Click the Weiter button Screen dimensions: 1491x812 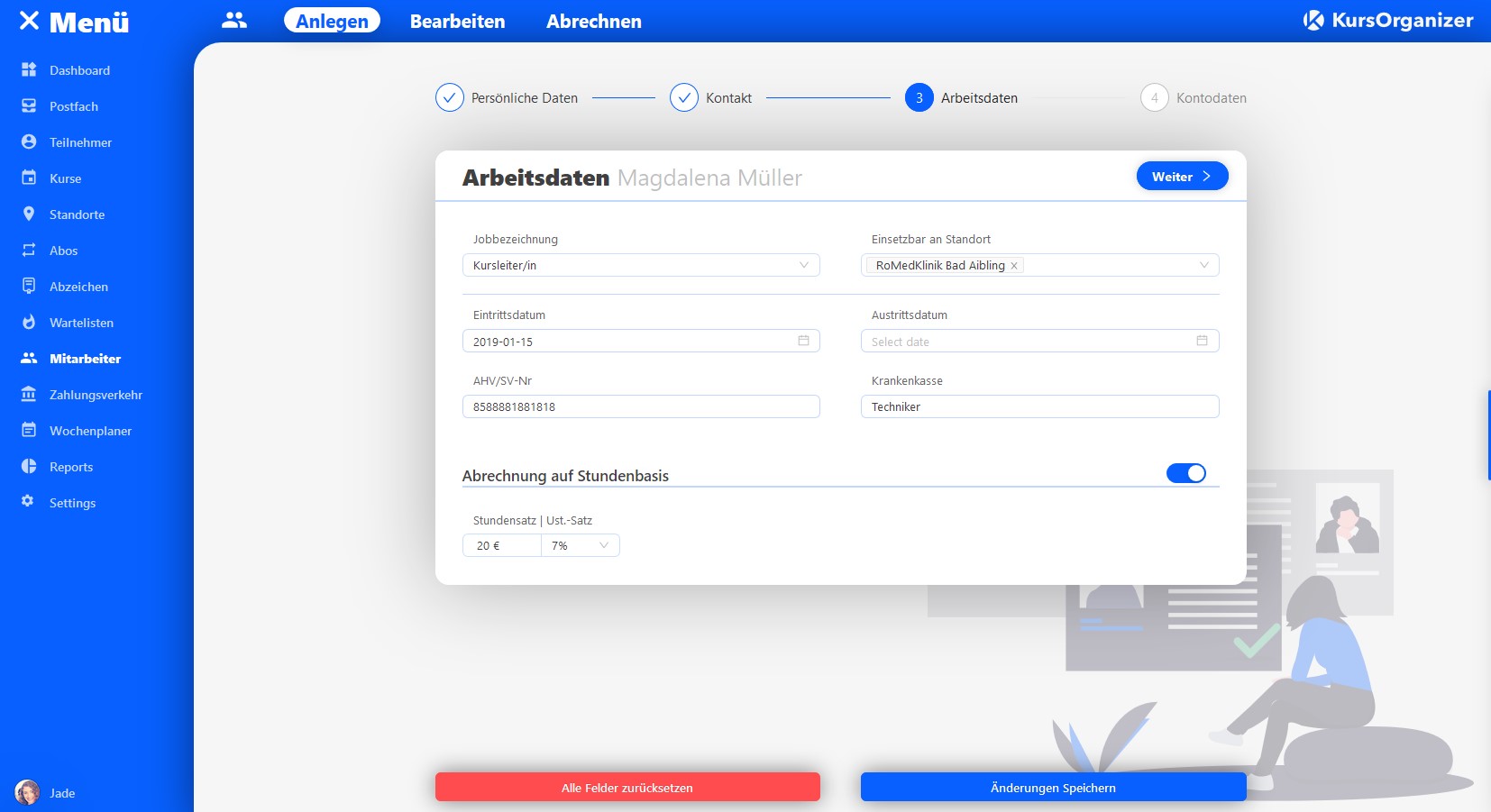tap(1182, 177)
